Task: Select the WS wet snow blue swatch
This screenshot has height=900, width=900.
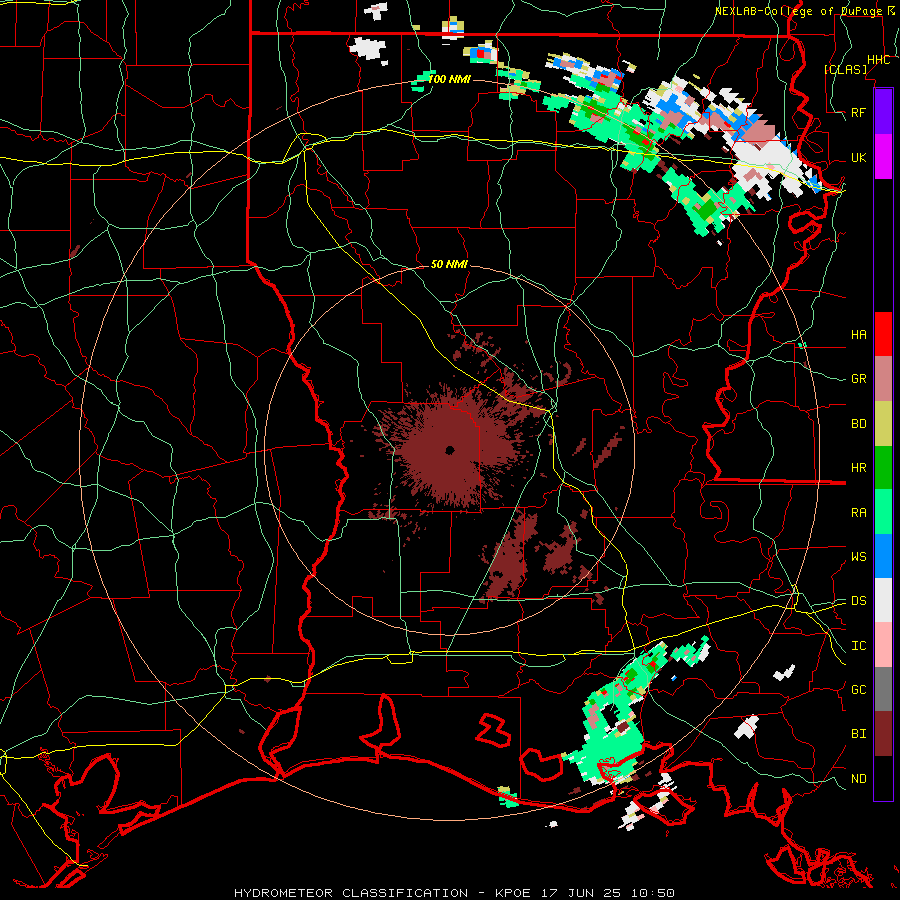Action: coord(883,556)
